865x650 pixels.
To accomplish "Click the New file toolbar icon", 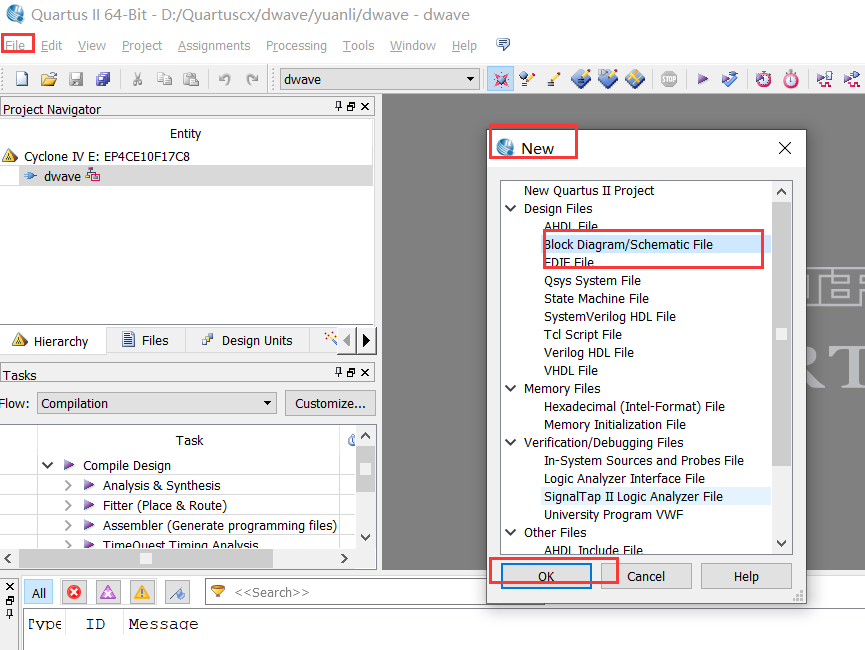I will tap(22, 79).
